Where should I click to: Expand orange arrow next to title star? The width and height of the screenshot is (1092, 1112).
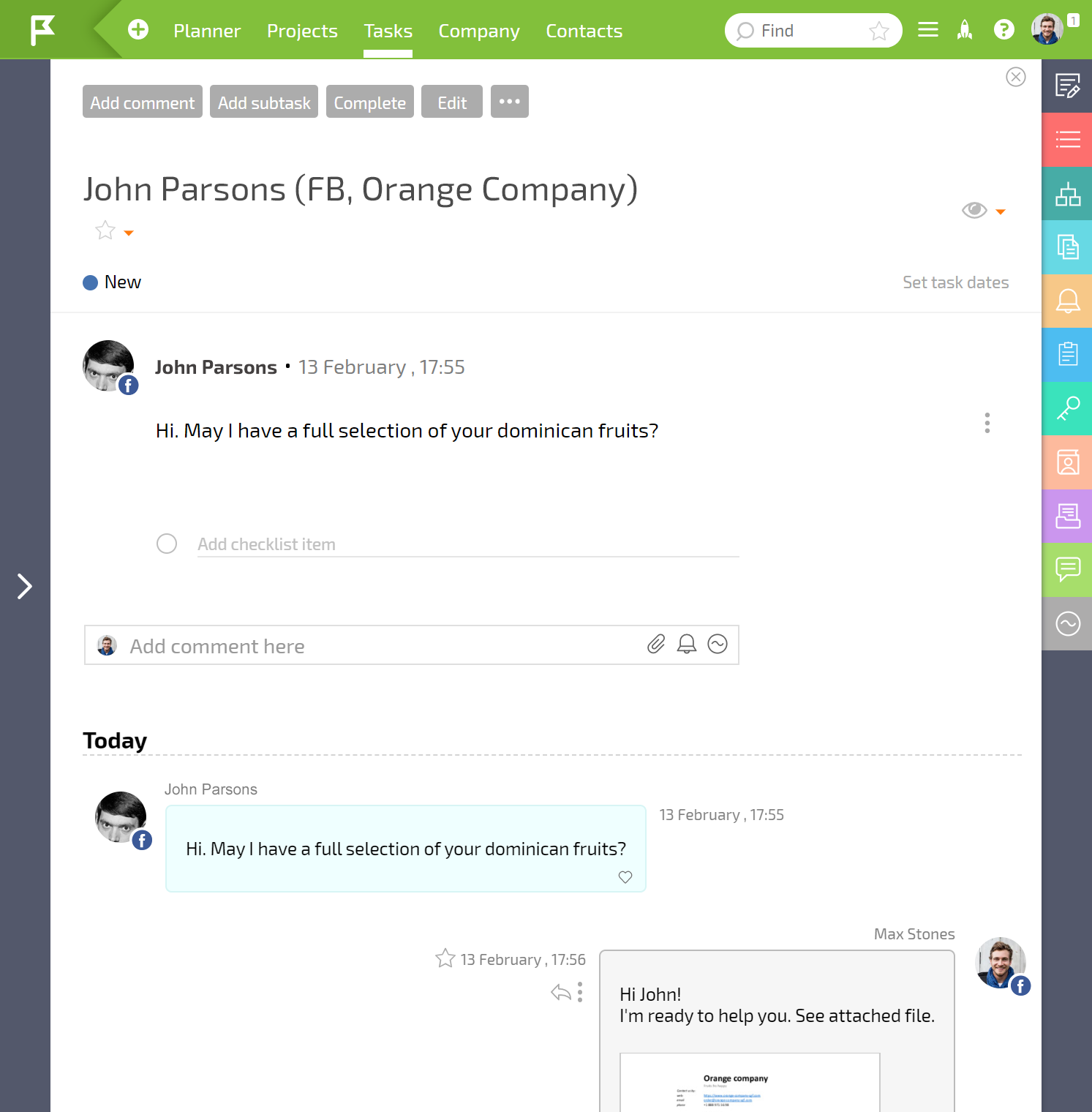click(x=129, y=233)
